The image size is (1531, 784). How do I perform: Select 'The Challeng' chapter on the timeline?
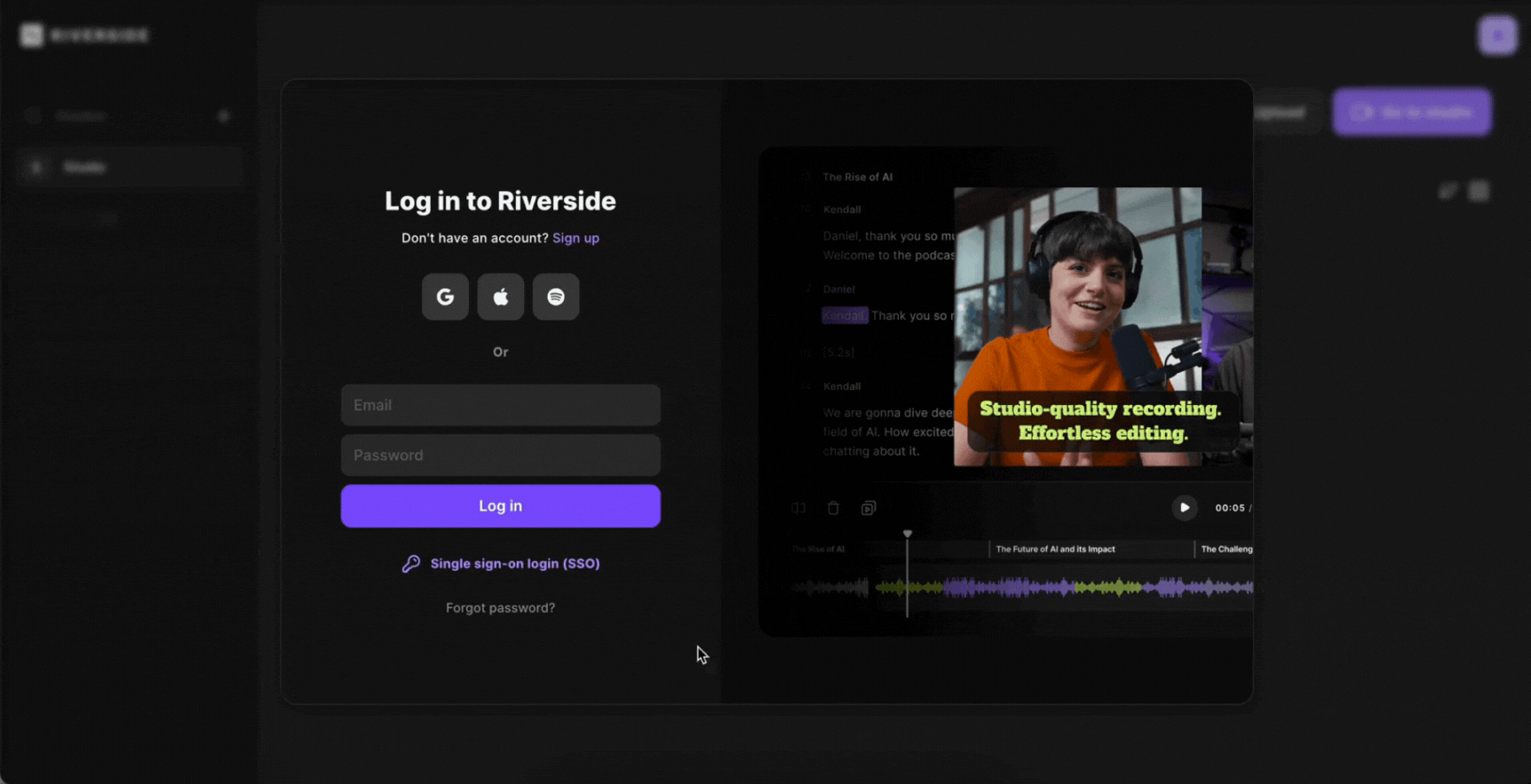click(x=1226, y=550)
